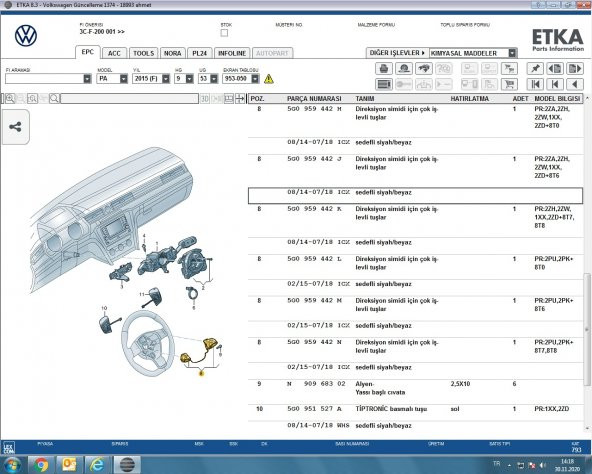592x474 pixels.
Task: Click the previous single-arrow navigation icon
Action: 574,84
